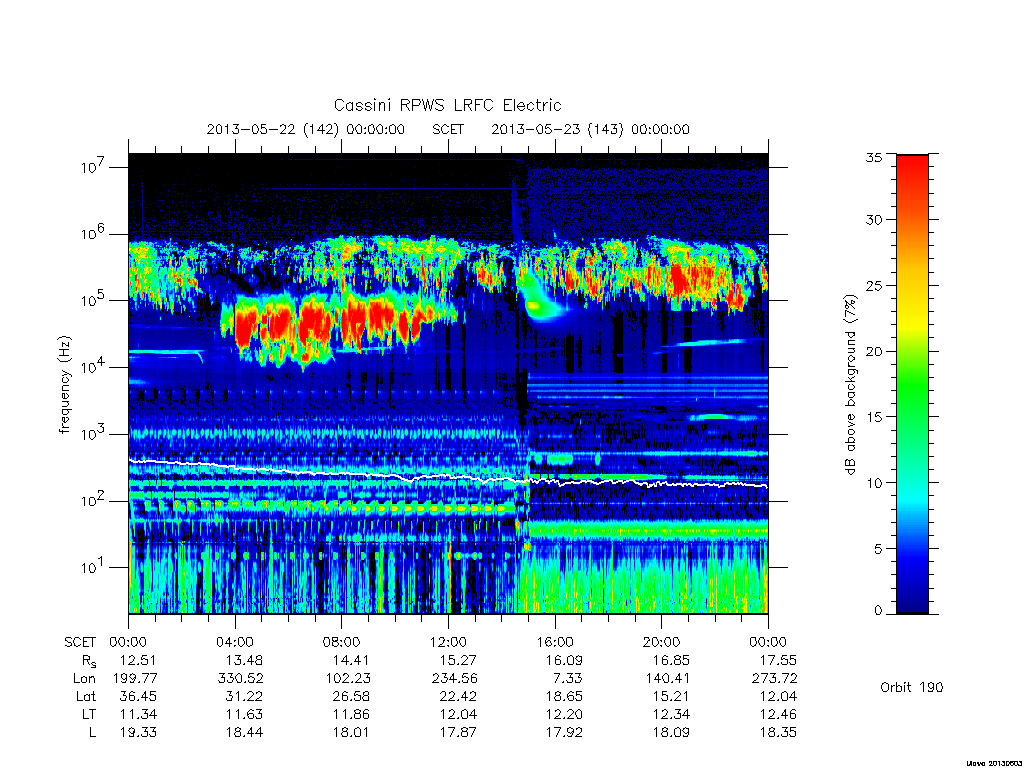Click the color bar at 20 dB yellow-green
The width and height of the screenshot is (1024, 768).
(912, 351)
